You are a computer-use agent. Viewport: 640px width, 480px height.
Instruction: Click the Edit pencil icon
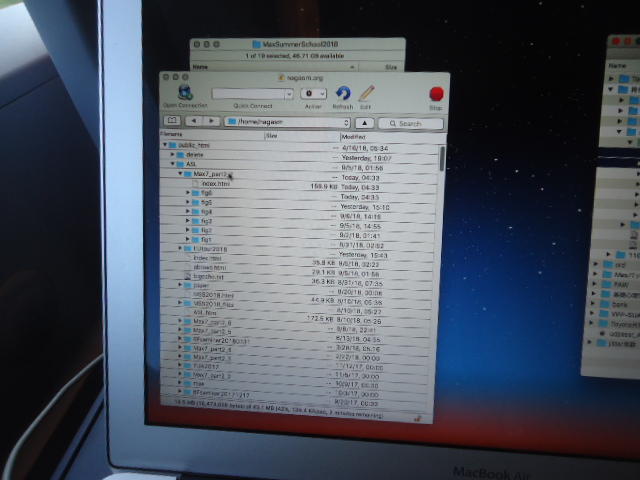(367, 93)
